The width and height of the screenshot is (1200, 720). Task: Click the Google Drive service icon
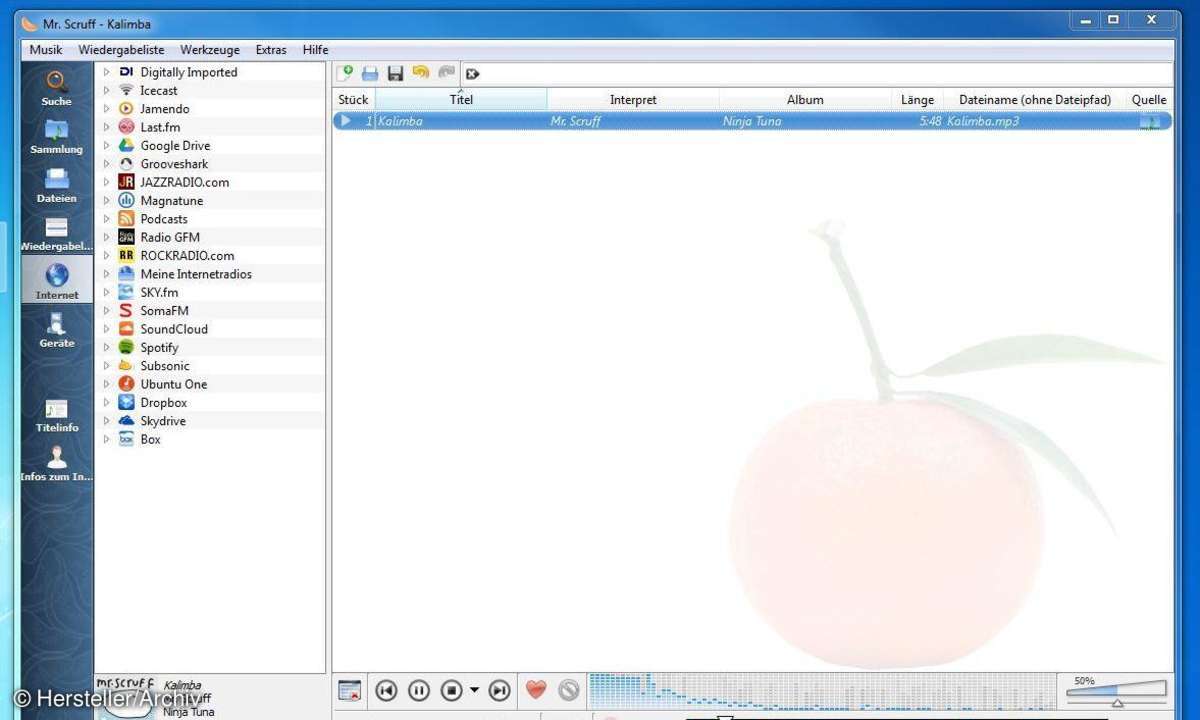[126, 145]
